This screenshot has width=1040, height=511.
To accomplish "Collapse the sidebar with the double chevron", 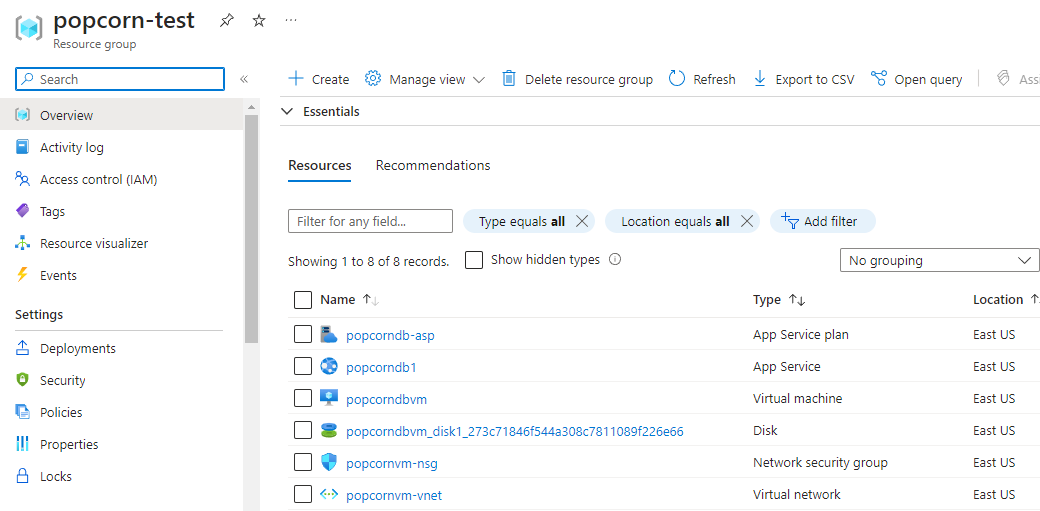I will (244, 79).
